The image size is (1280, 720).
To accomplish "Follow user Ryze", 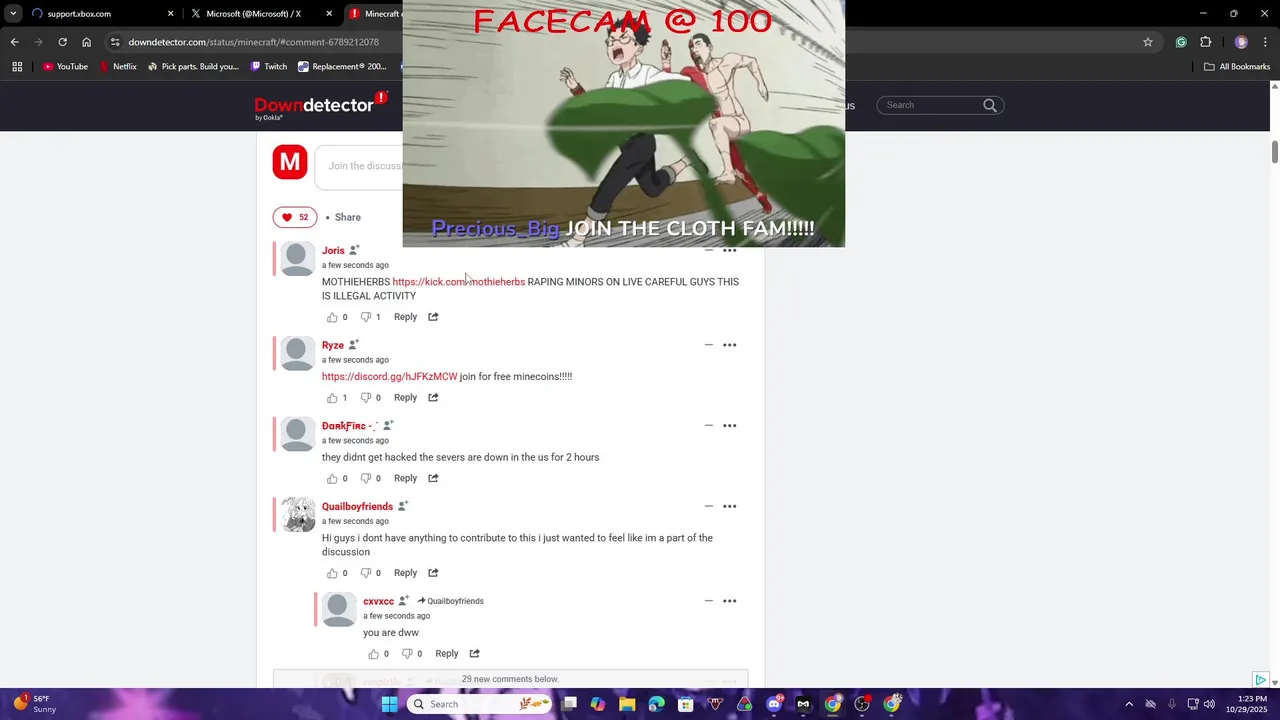I will click(353, 345).
